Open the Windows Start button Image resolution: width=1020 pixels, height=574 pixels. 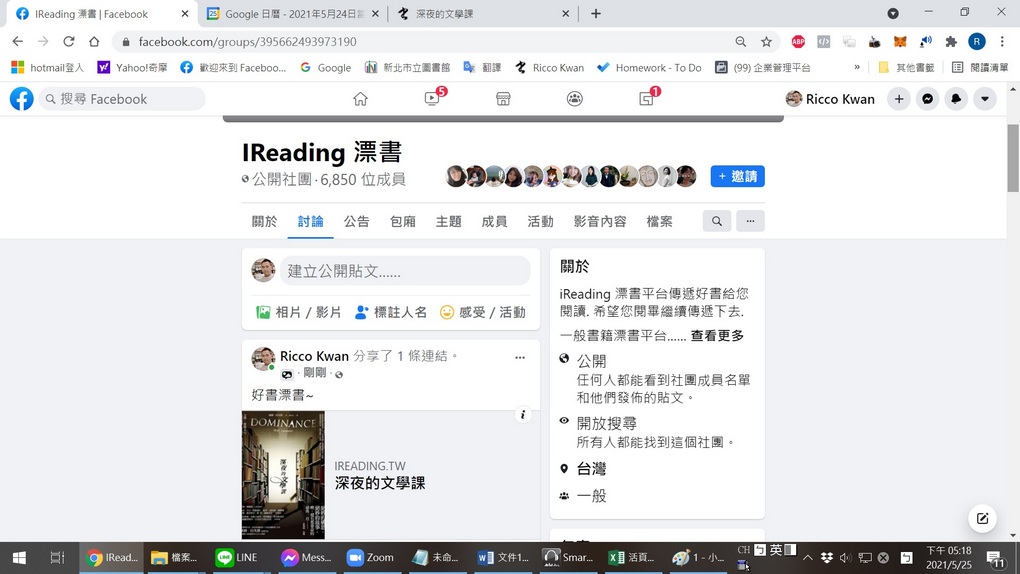coord(20,558)
